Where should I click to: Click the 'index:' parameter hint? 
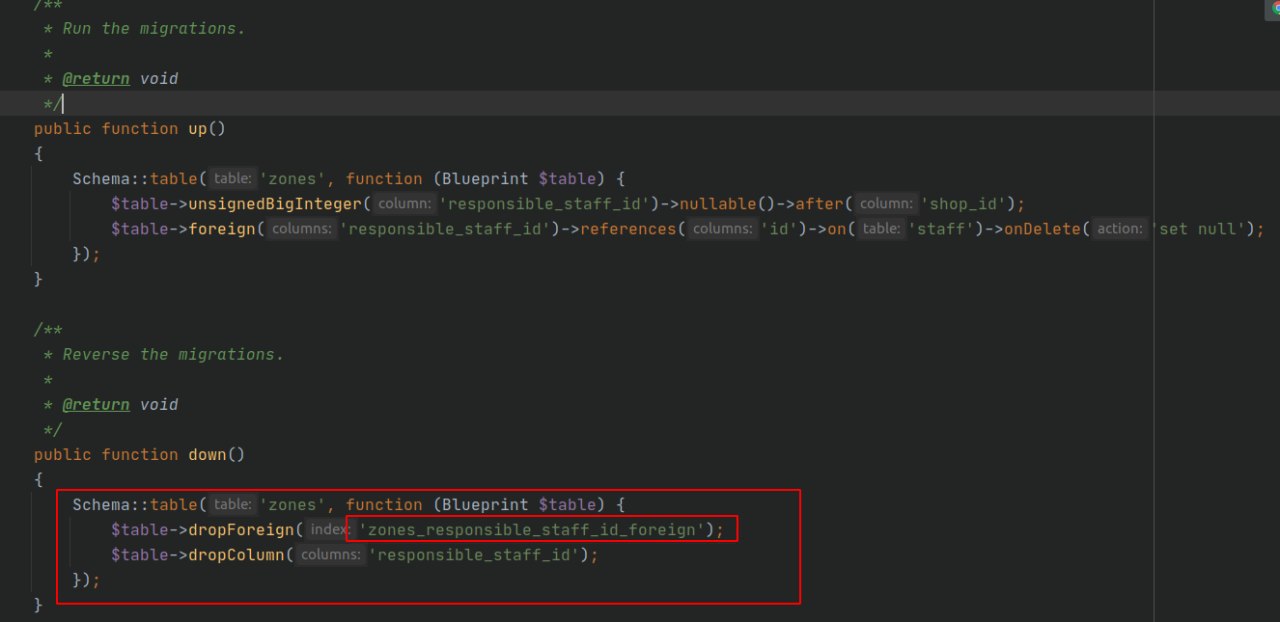click(x=331, y=529)
